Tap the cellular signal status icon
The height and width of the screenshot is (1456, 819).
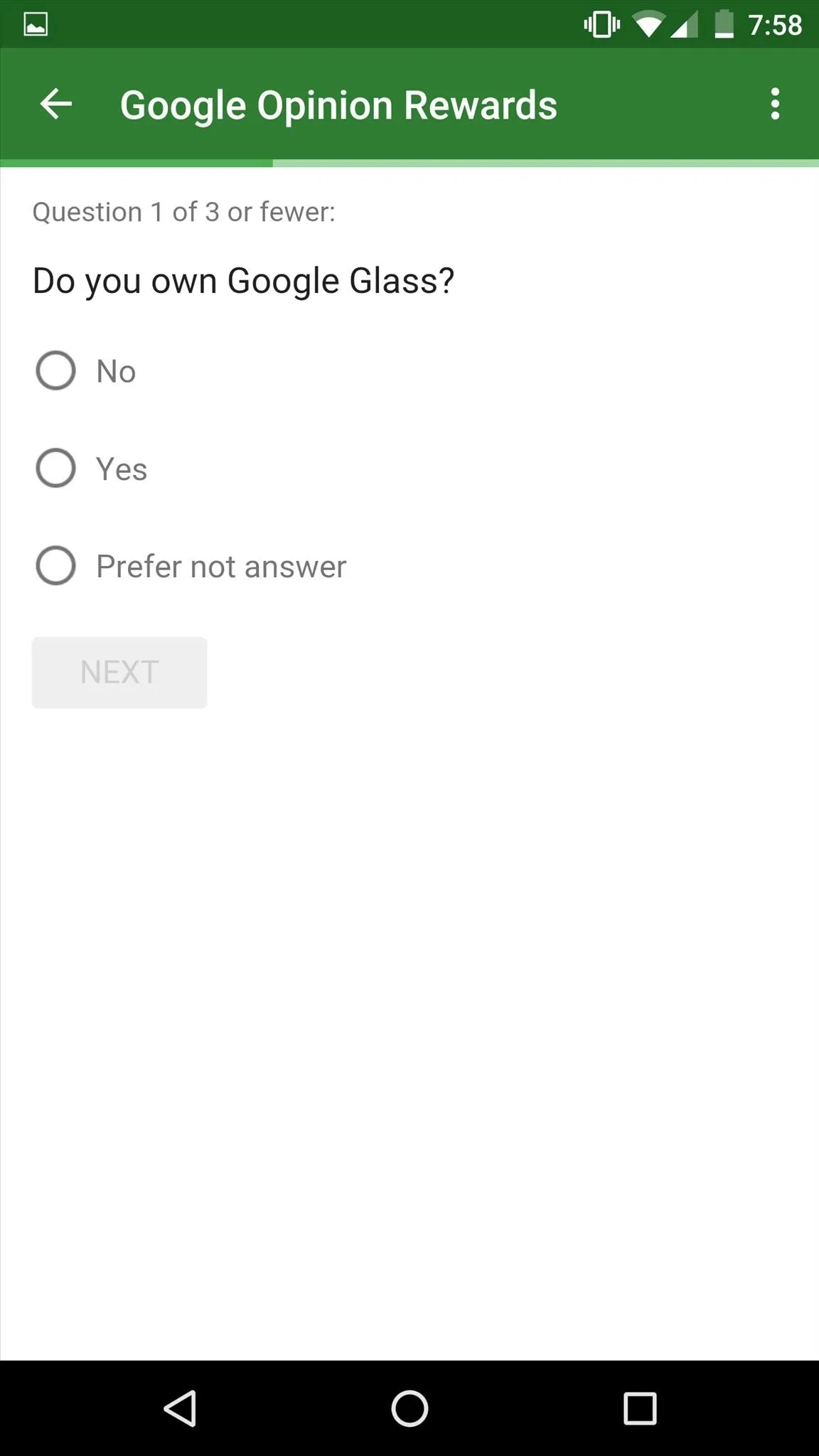coord(684,26)
